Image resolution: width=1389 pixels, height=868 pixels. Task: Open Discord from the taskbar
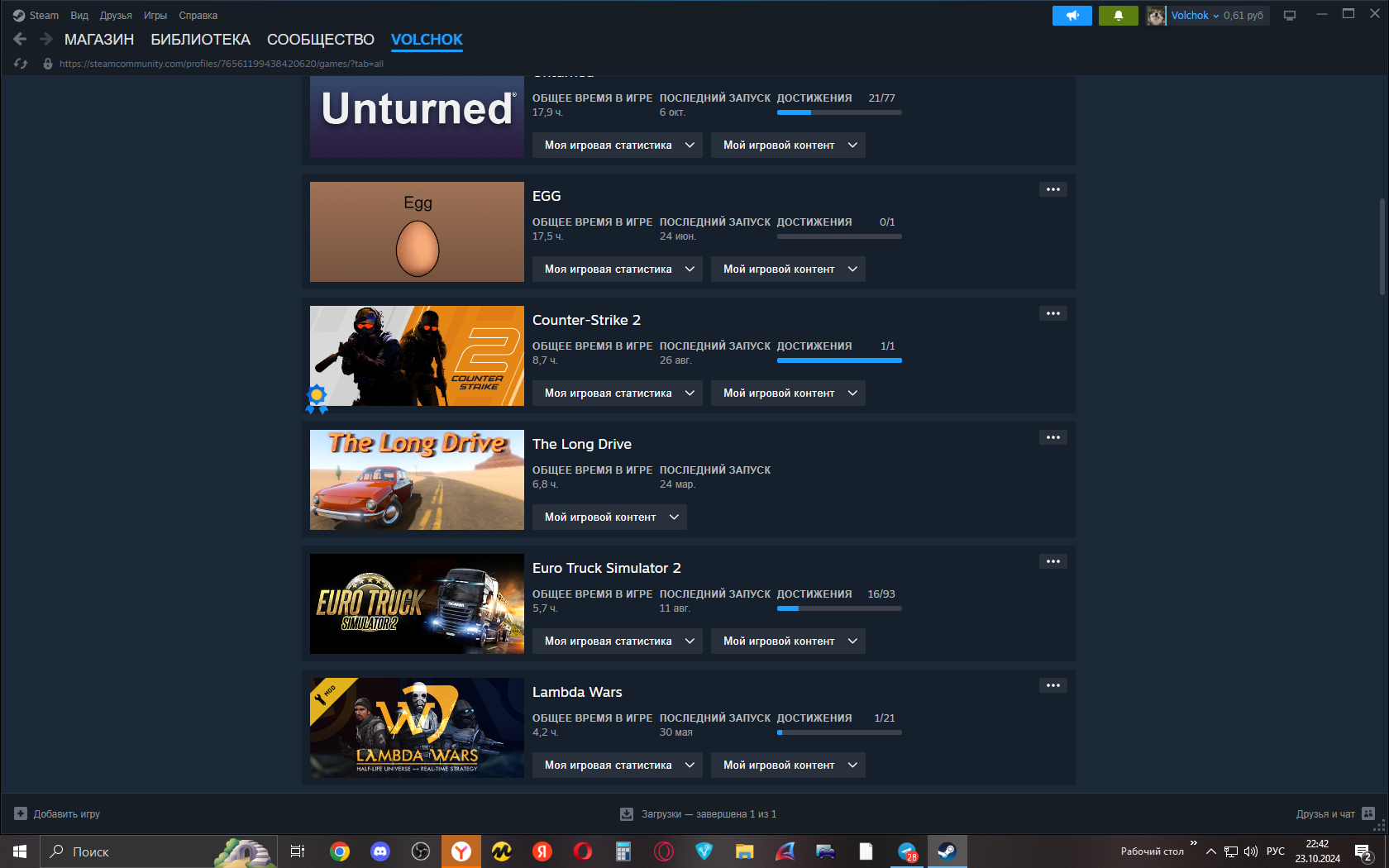pyautogui.click(x=380, y=851)
